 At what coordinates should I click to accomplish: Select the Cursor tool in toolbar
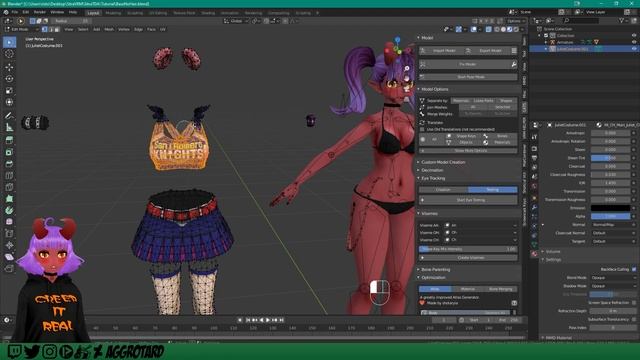coord(9,54)
